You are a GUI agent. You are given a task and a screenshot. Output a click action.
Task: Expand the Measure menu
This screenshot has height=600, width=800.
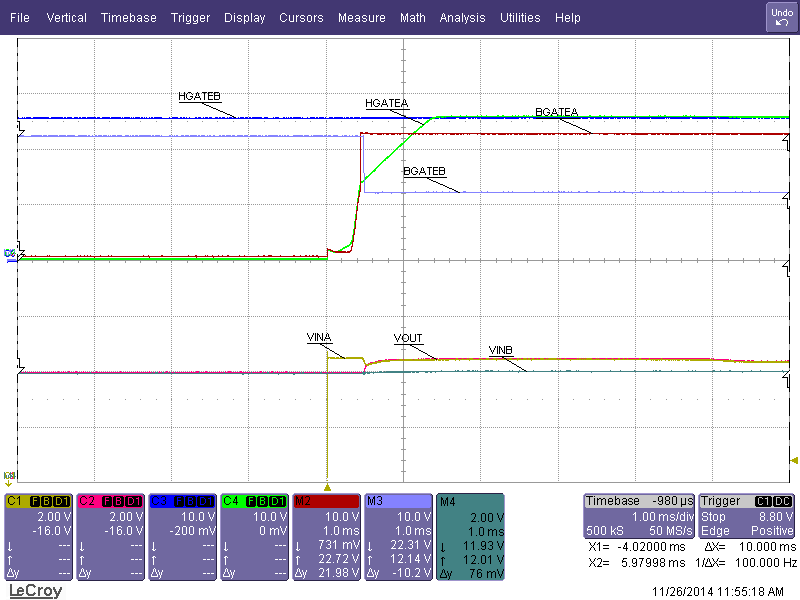pos(361,18)
